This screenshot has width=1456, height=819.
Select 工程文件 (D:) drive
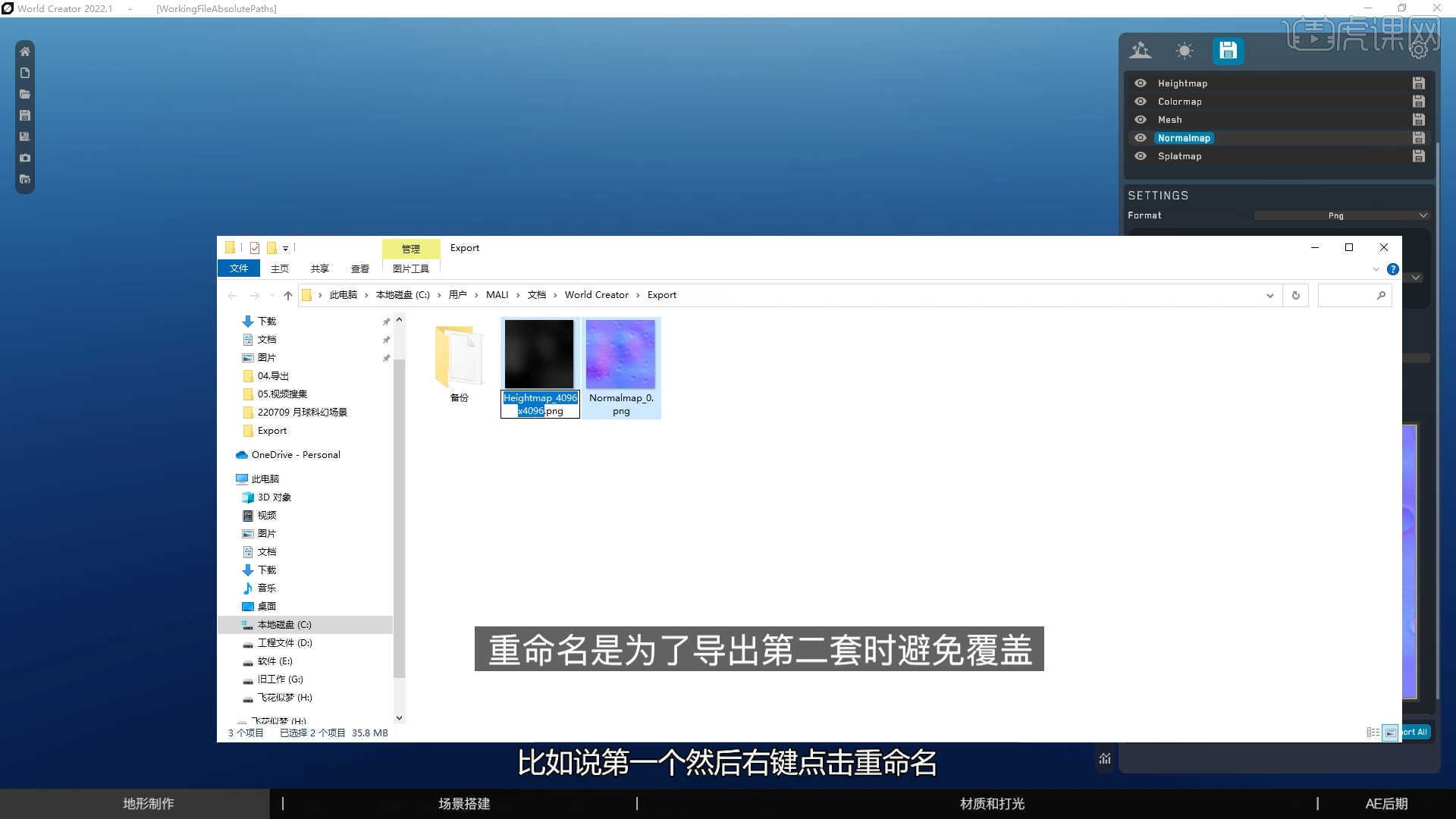point(284,643)
